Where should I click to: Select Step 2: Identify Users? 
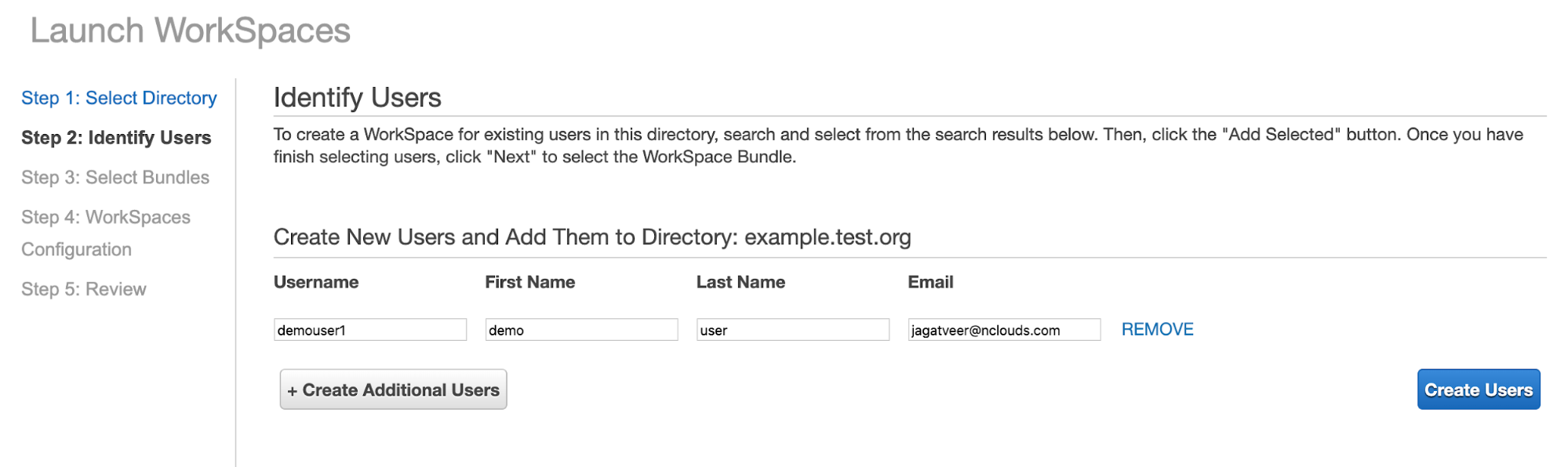click(116, 138)
